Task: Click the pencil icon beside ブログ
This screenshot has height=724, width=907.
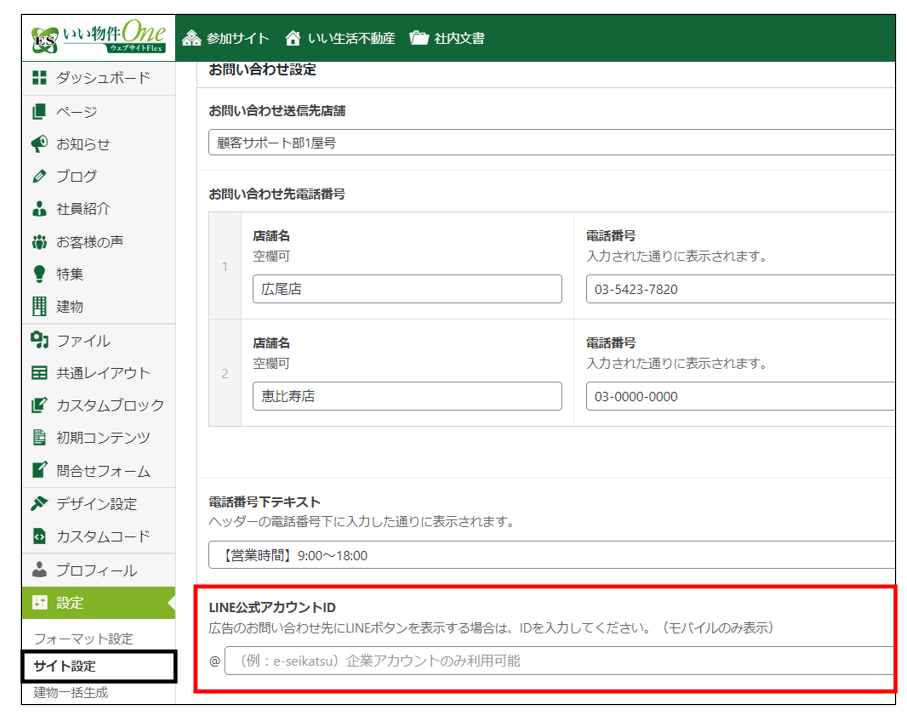Action: 40,176
